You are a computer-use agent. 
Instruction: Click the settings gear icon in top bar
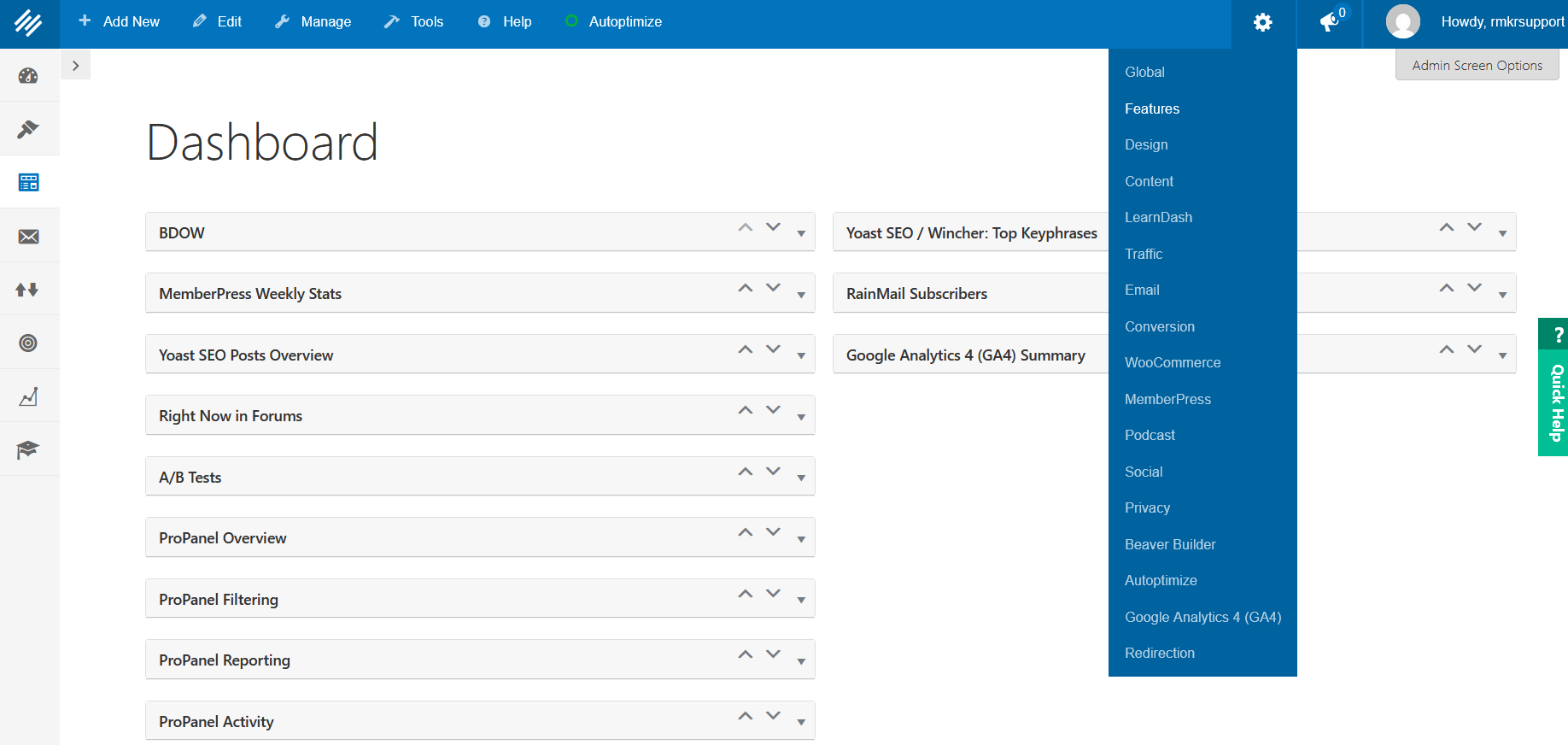point(1262,23)
